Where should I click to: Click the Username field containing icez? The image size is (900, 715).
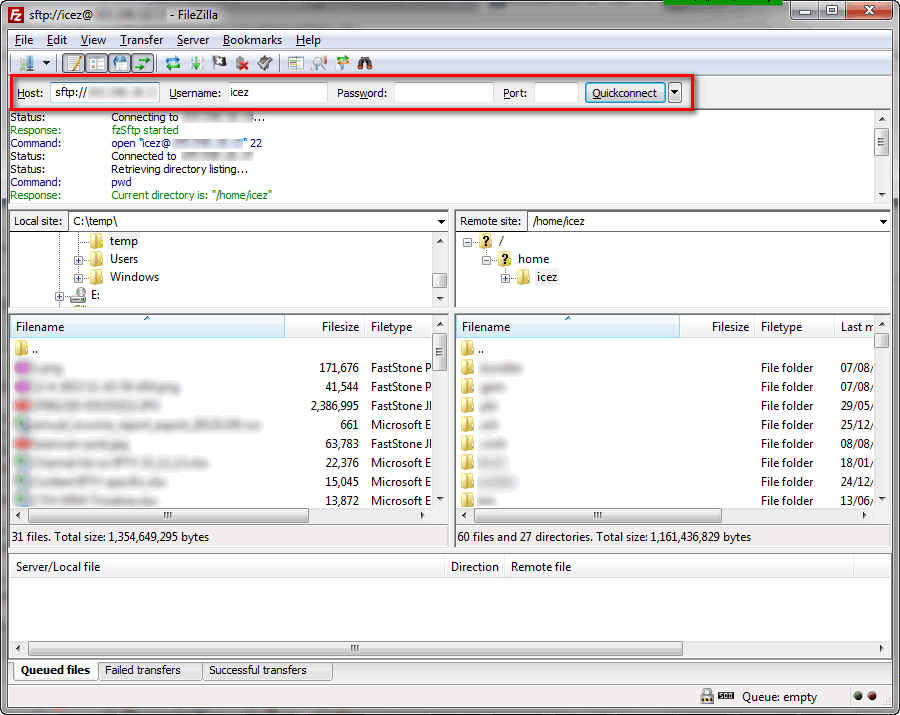278,92
